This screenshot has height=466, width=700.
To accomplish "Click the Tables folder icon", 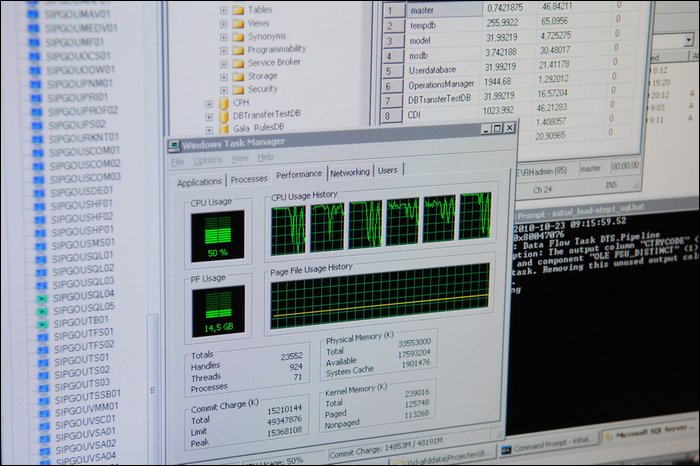I will (x=238, y=10).
